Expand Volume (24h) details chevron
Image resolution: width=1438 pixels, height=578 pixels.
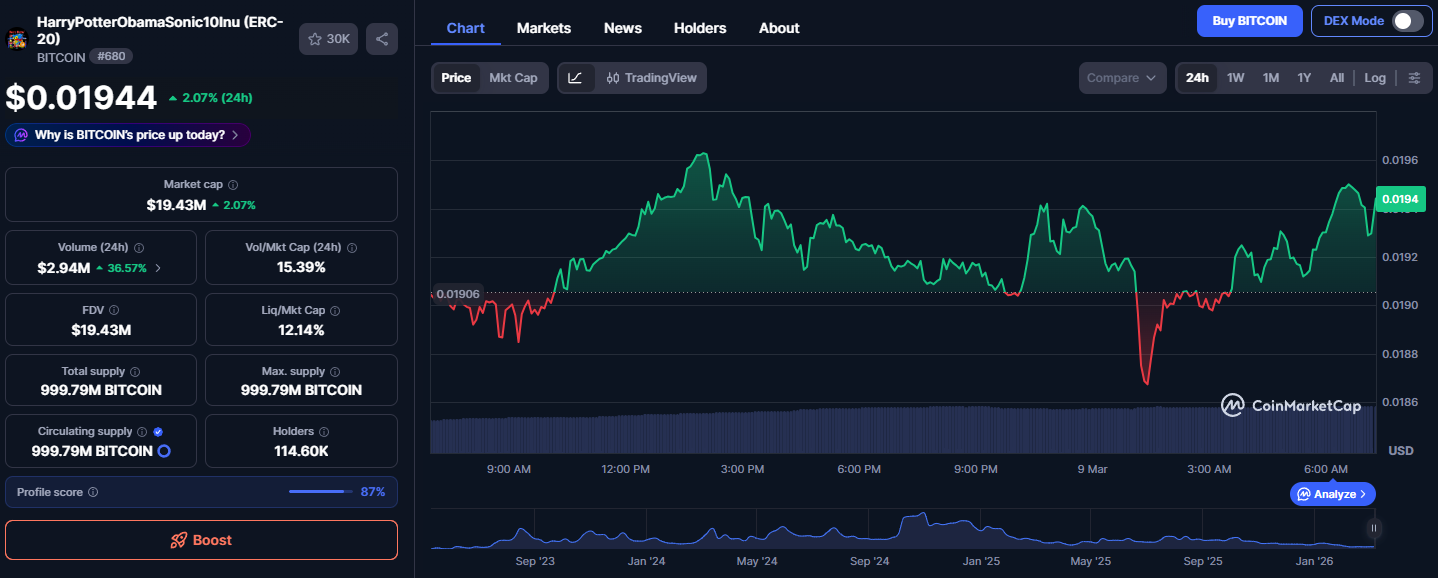(158, 268)
